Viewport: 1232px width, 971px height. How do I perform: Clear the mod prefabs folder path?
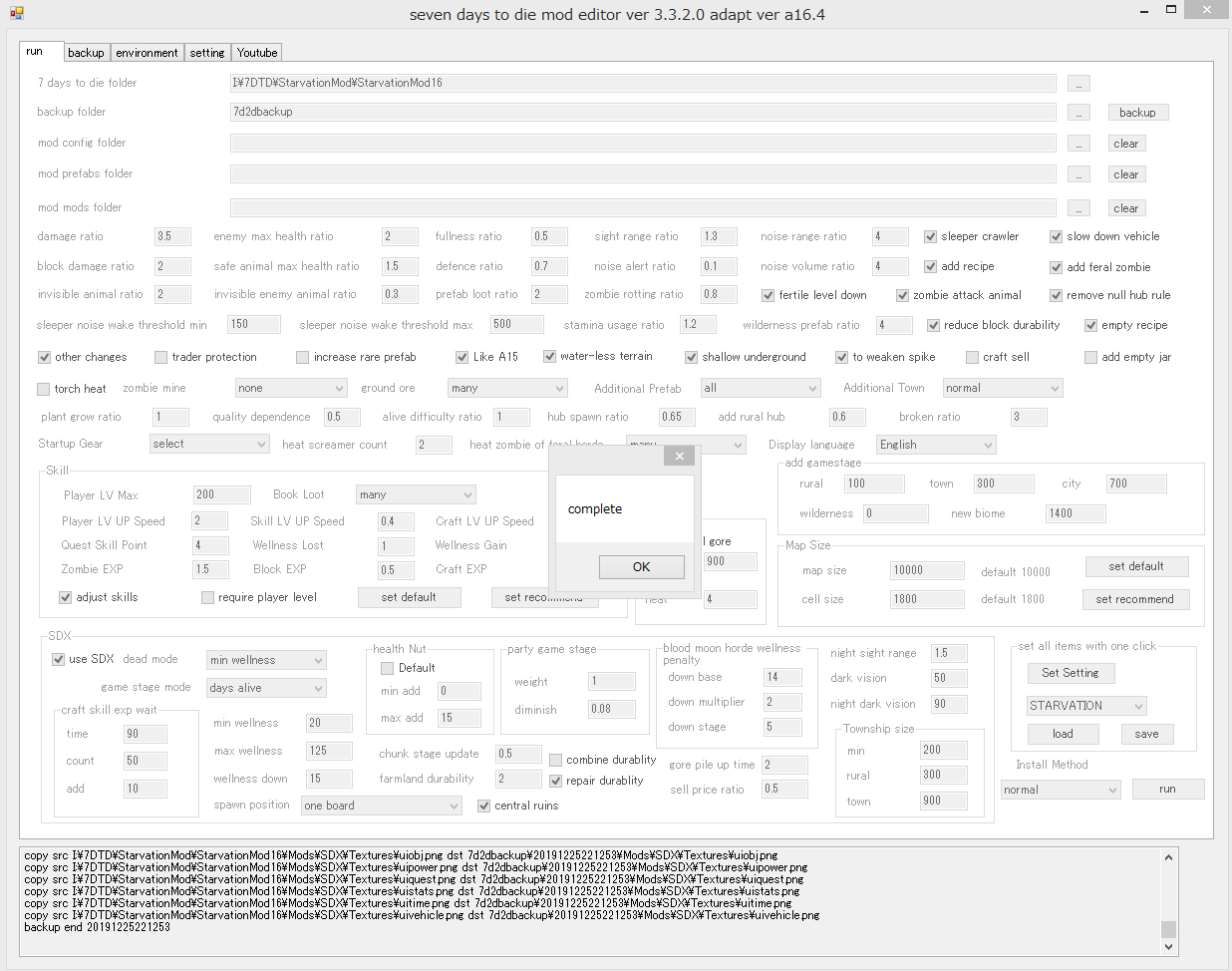(x=1126, y=174)
